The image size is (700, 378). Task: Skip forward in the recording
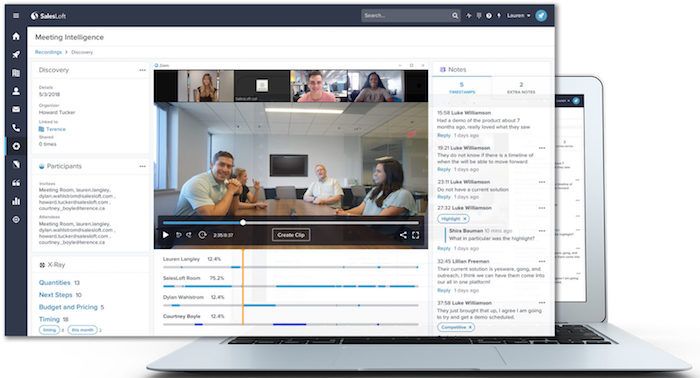tap(189, 235)
